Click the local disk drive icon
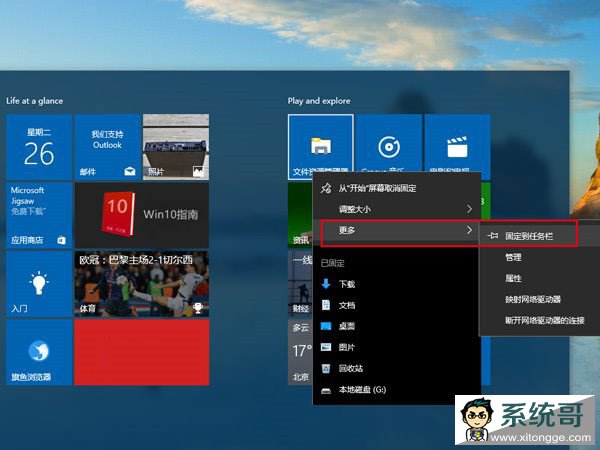Image resolution: width=600 pixels, height=450 pixels. click(x=326, y=390)
